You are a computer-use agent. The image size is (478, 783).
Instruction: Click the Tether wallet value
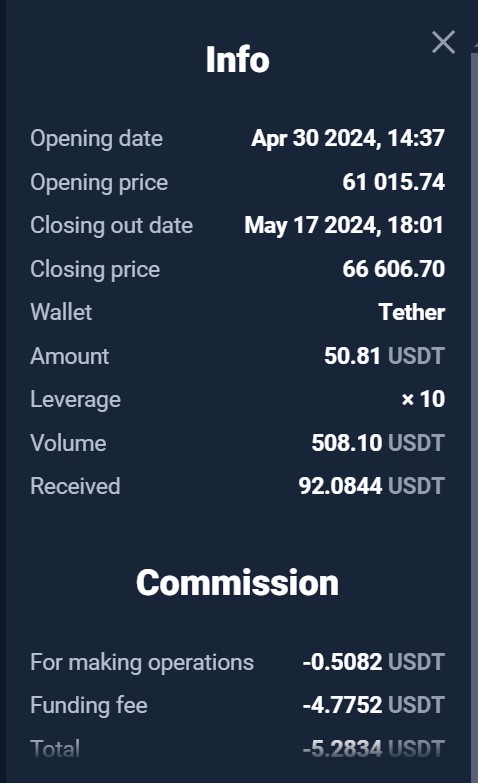tap(412, 312)
